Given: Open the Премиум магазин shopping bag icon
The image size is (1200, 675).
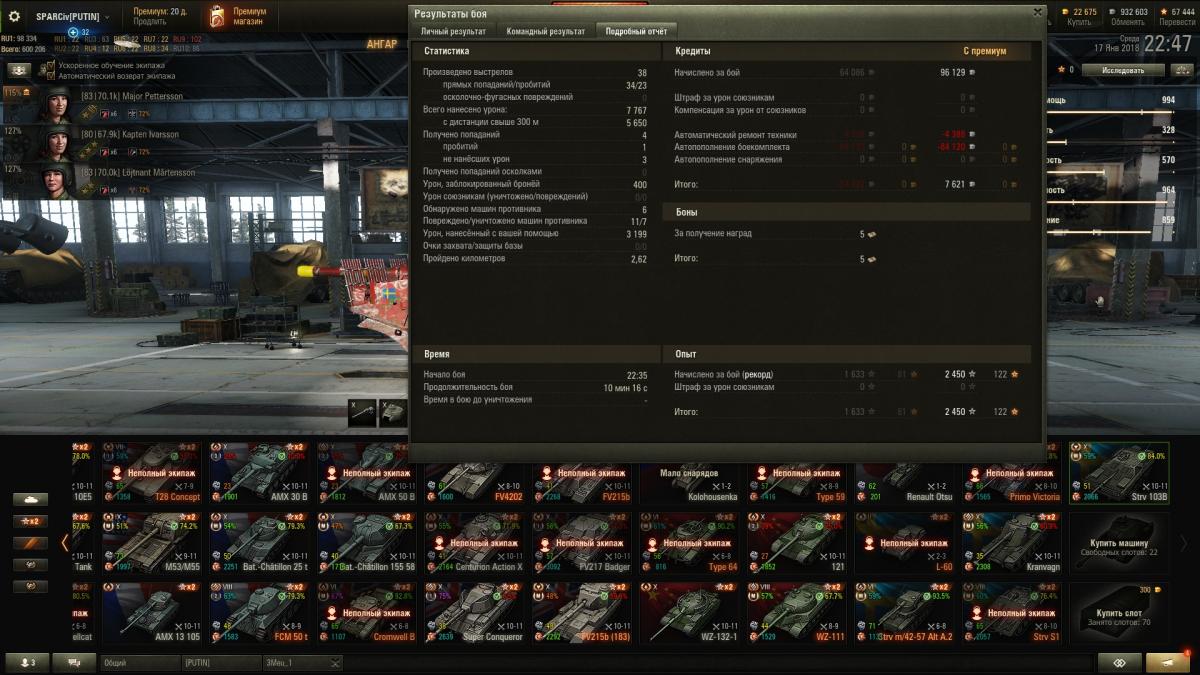Looking at the screenshot, I should tap(217, 16).
